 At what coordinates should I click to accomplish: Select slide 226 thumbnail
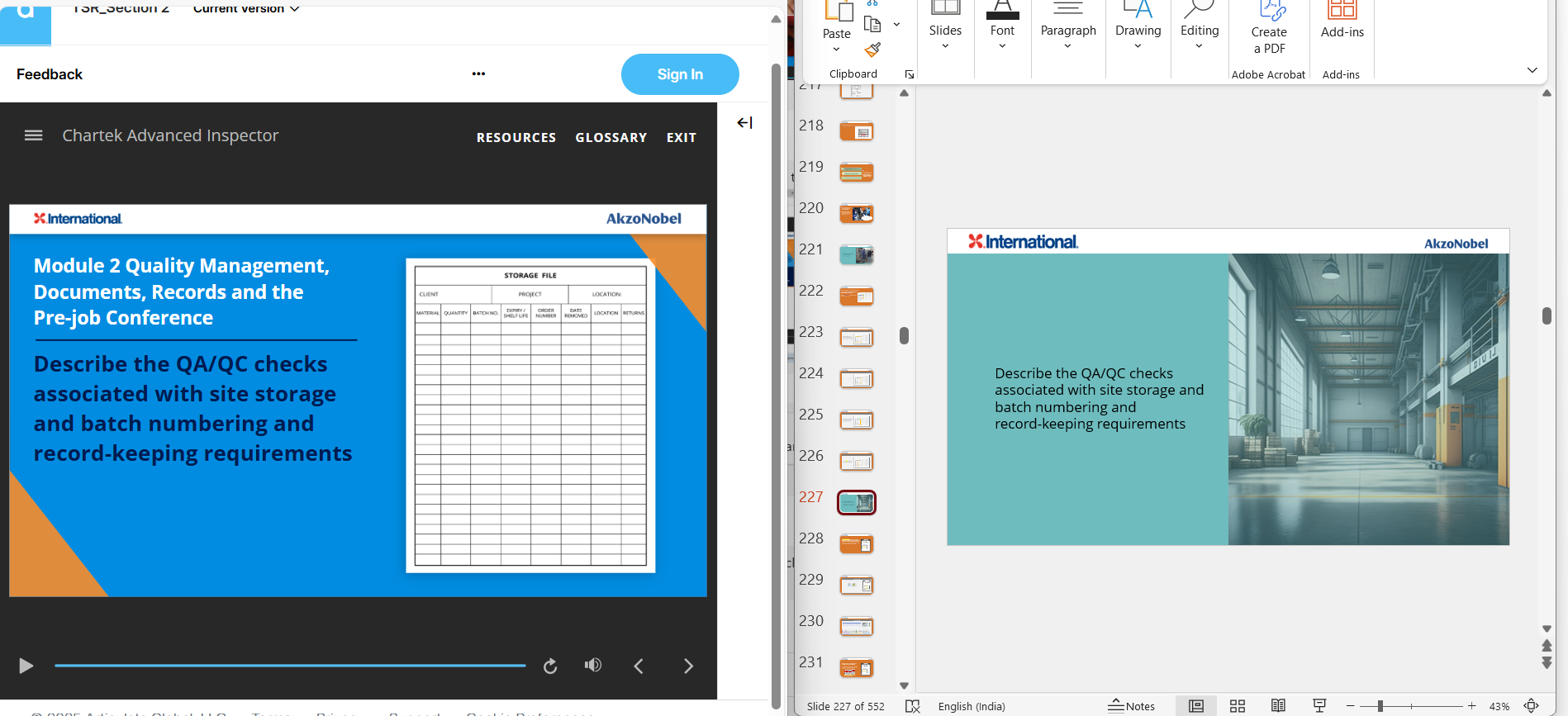[x=857, y=462]
